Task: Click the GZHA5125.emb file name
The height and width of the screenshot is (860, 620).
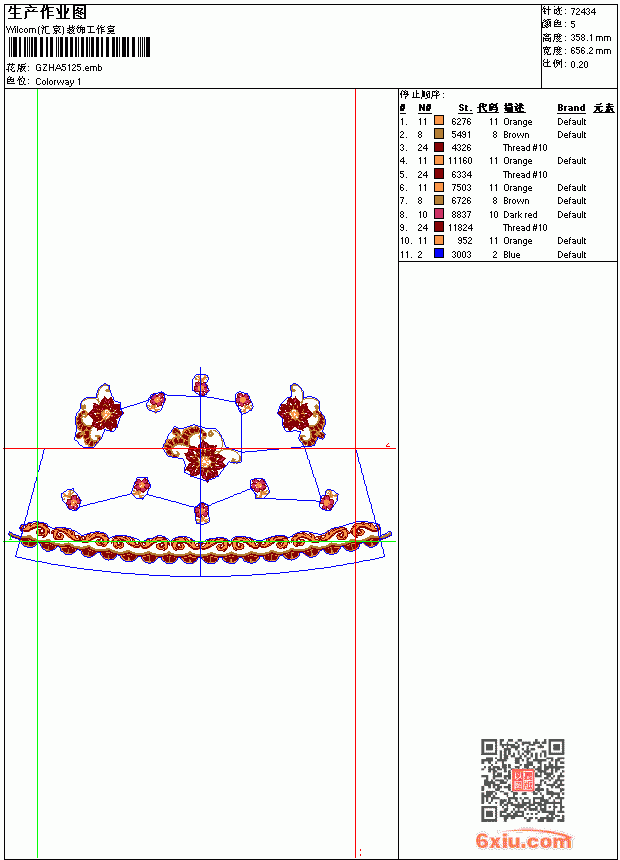Action: pyautogui.click(x=69, y=68)
